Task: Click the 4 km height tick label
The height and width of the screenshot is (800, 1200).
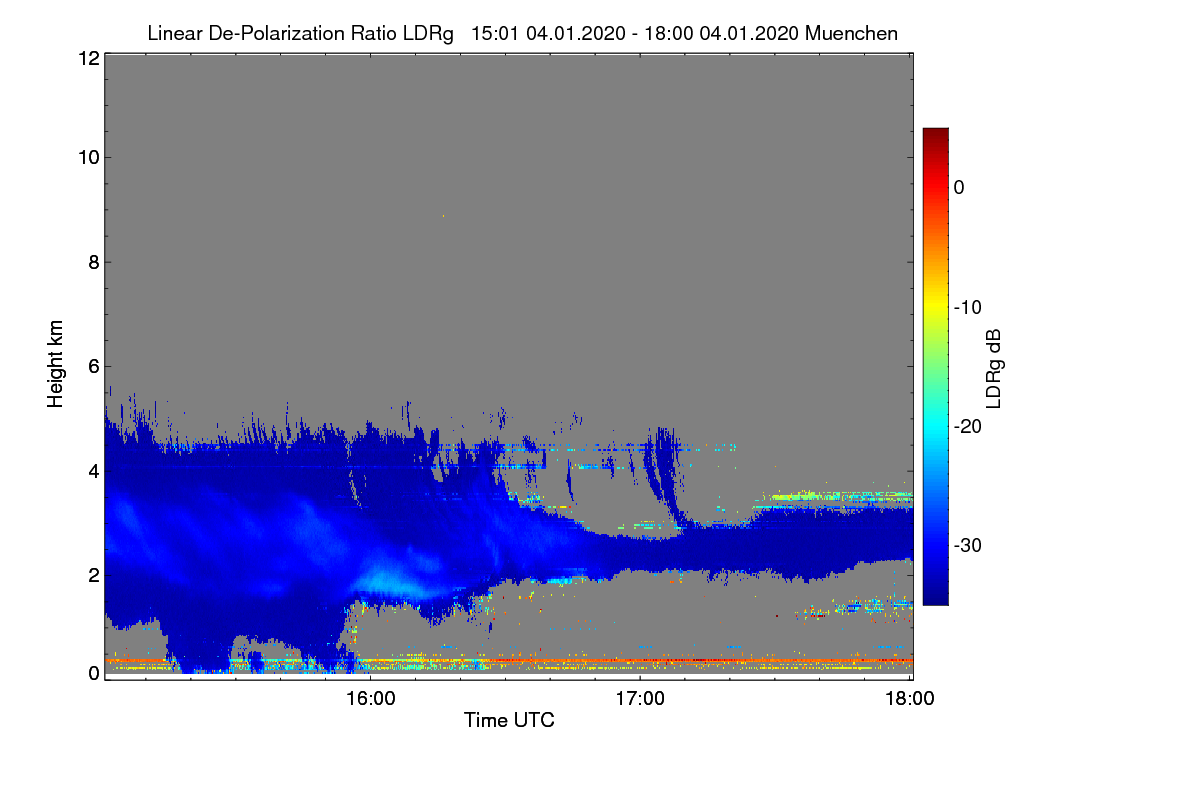Action: [92, 470]
